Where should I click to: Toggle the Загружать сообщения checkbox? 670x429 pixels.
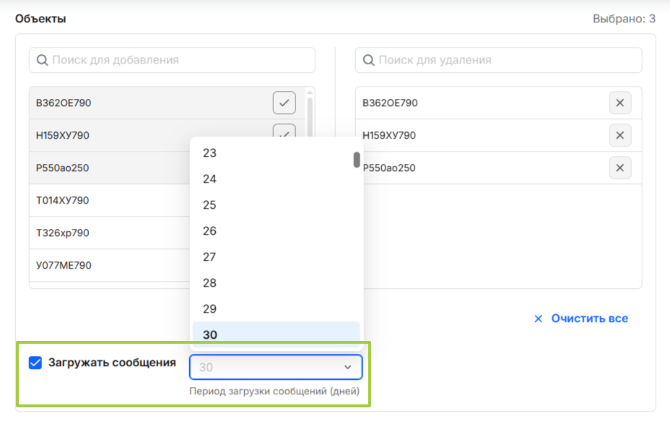click(36, 363)
